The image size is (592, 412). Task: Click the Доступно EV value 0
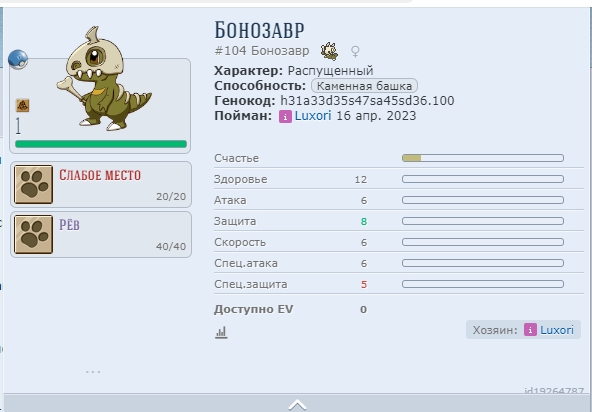[x=363, y=310]
